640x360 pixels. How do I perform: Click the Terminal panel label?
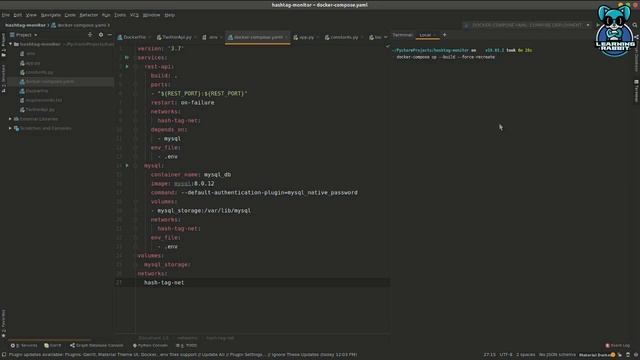(x=402, y=35)
